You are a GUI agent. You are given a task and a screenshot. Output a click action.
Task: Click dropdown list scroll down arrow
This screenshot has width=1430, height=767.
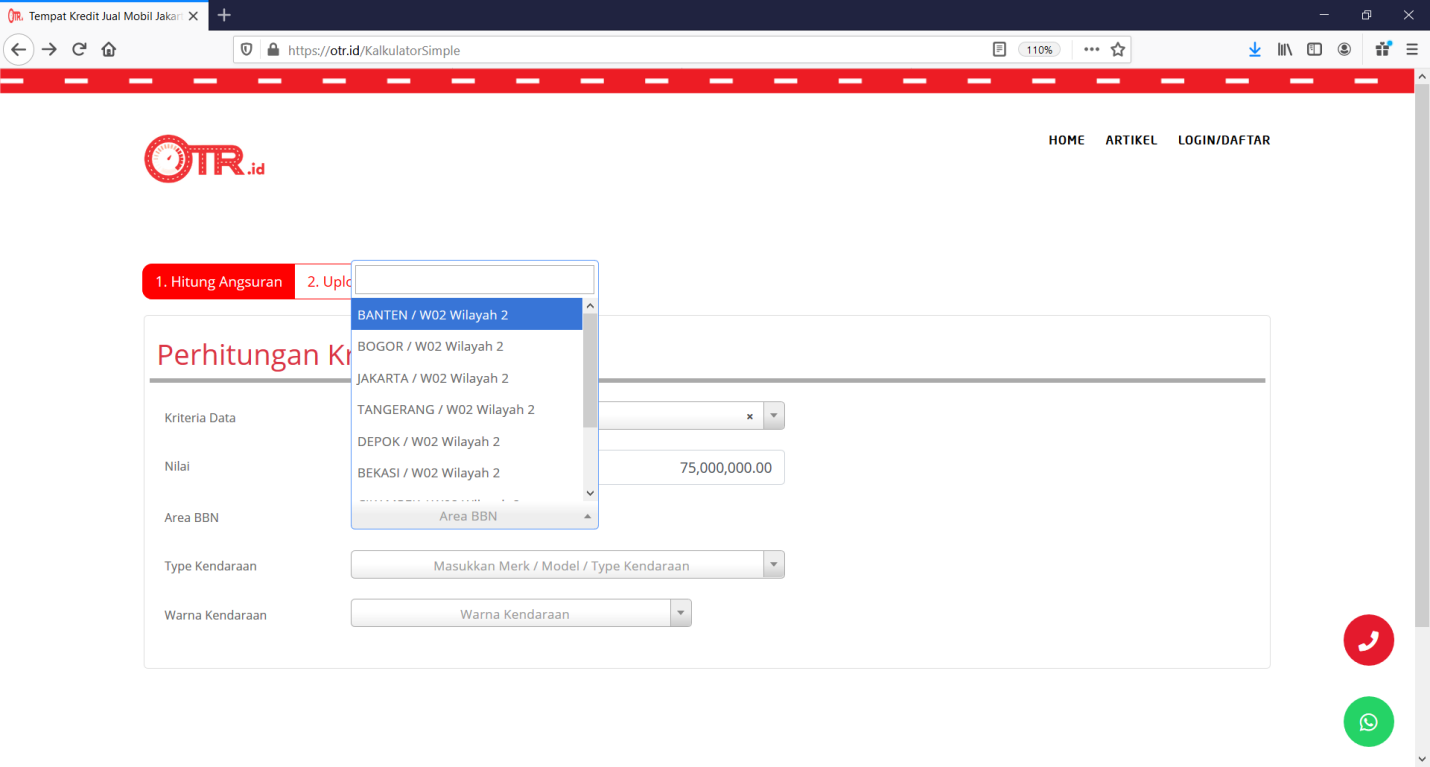click(x=590, y=493)
